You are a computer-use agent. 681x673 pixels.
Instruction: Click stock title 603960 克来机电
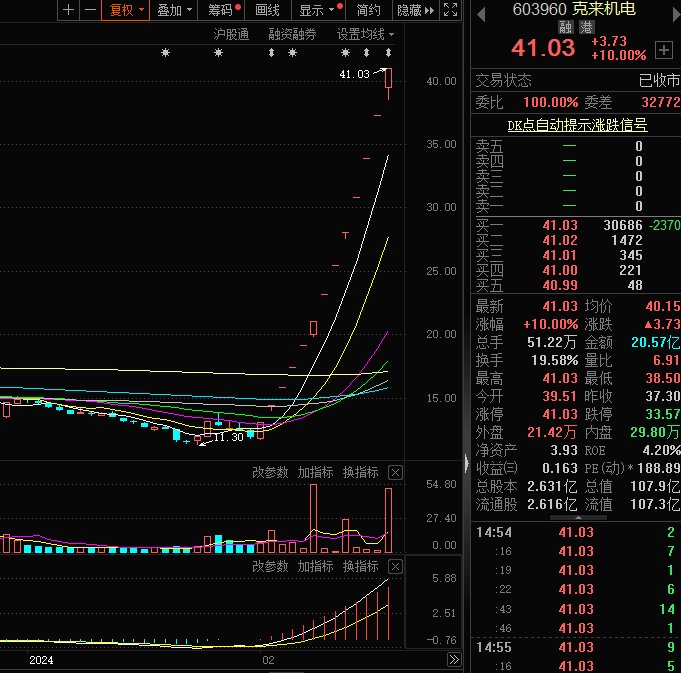pos(574,9)
